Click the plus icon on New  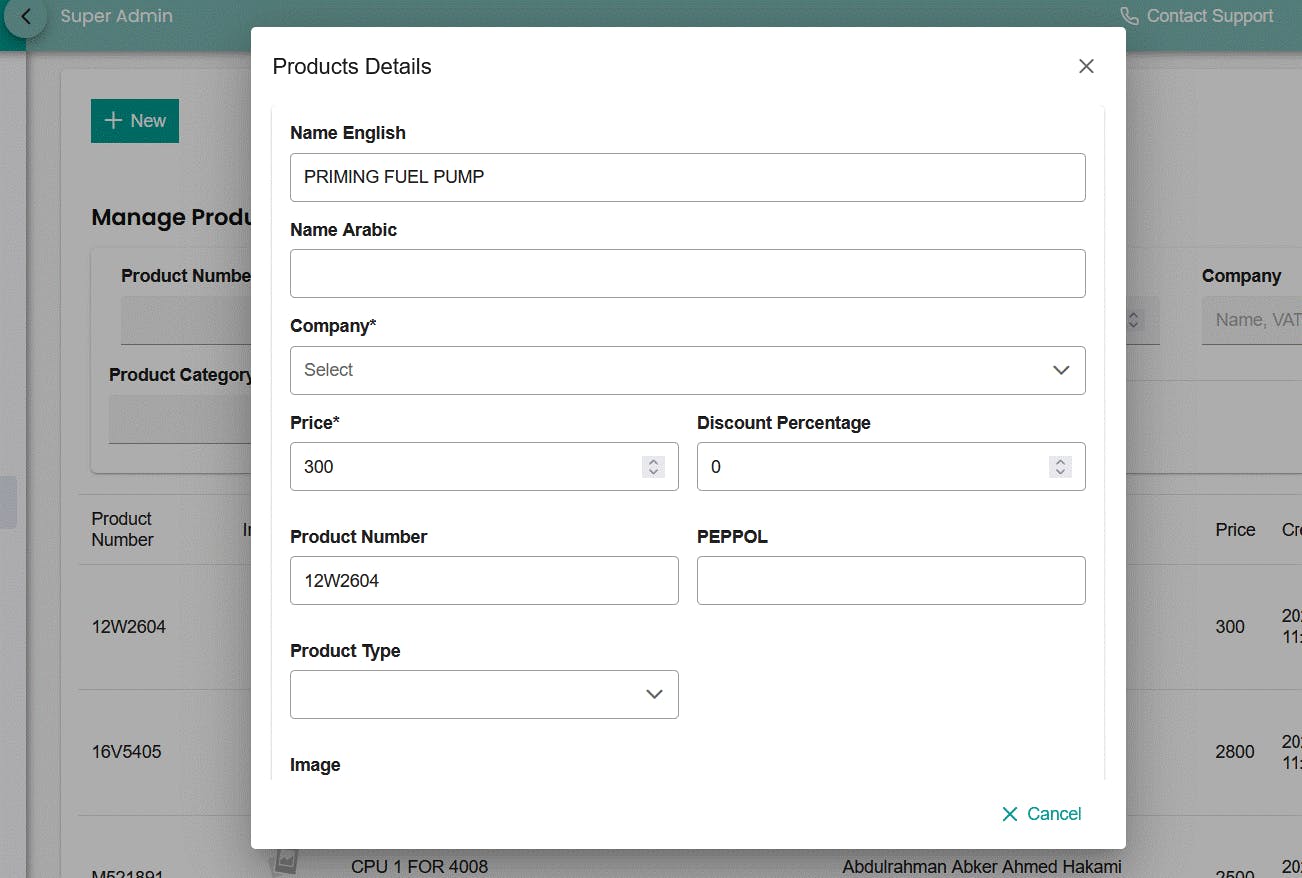[x=113, y=121]
